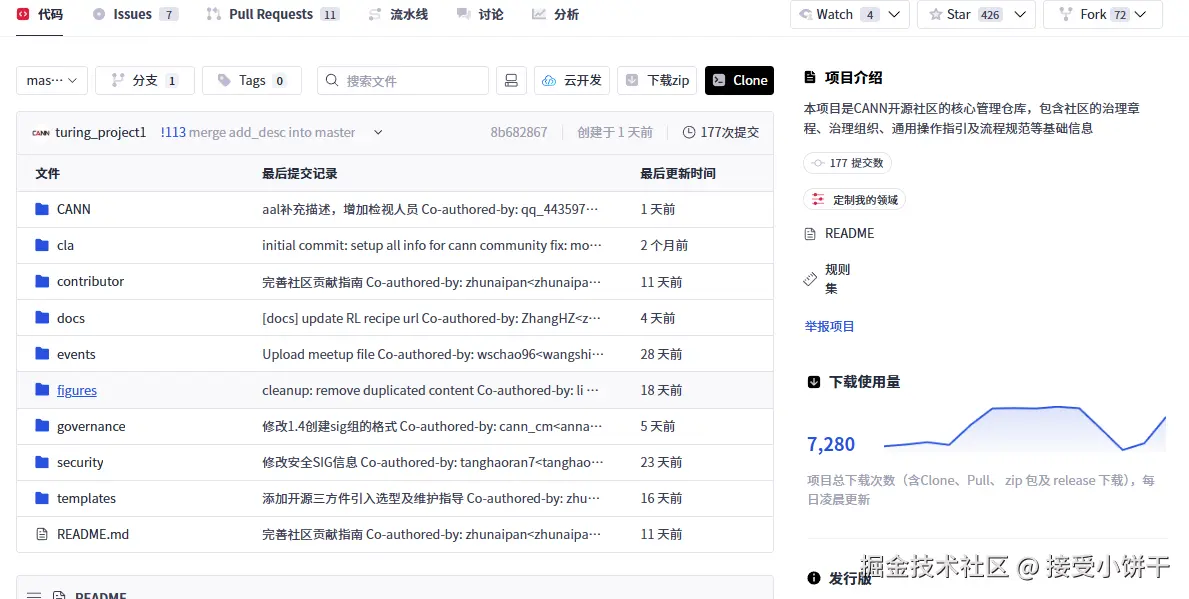Open the 分析 tab
Viewport: 1189px width, 599px height.
click(555, 14)
